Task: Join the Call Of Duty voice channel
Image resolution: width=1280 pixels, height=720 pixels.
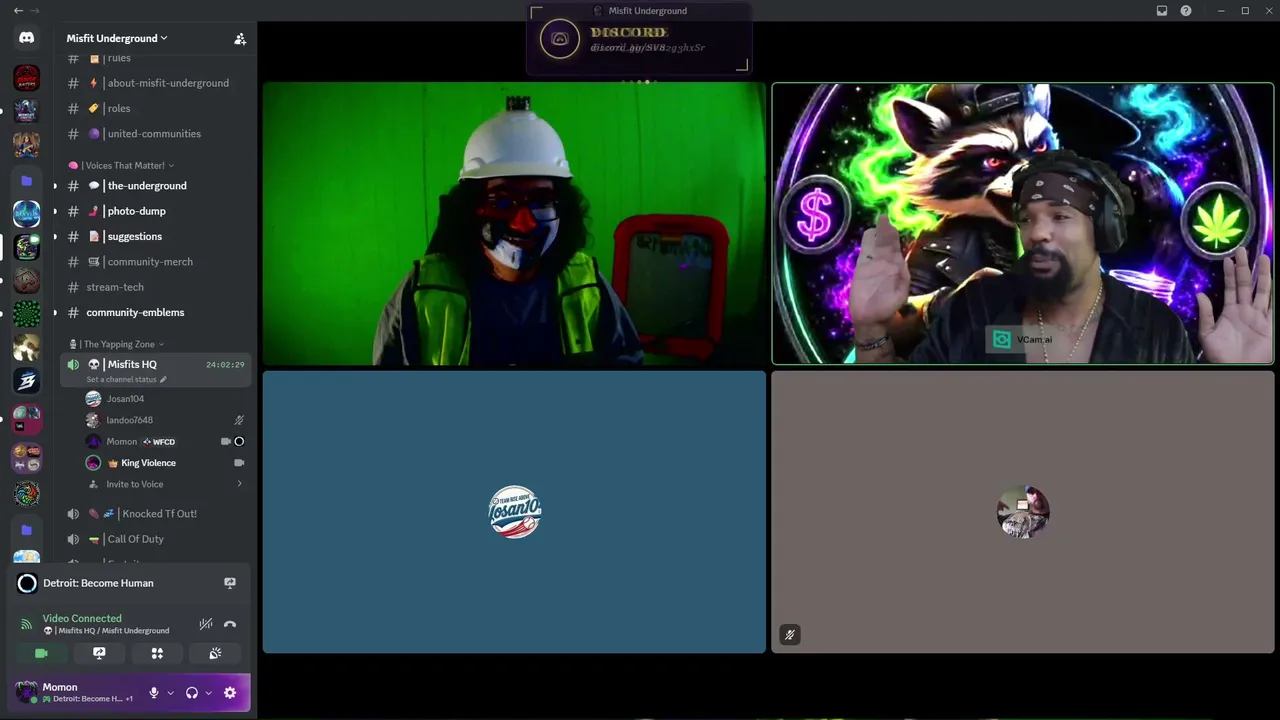Action: click(155, 539)
